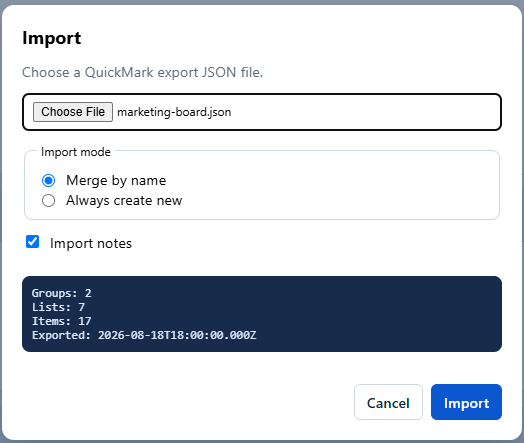
Task: Click the Exported timestamp line
Action: tap(144, 335)
